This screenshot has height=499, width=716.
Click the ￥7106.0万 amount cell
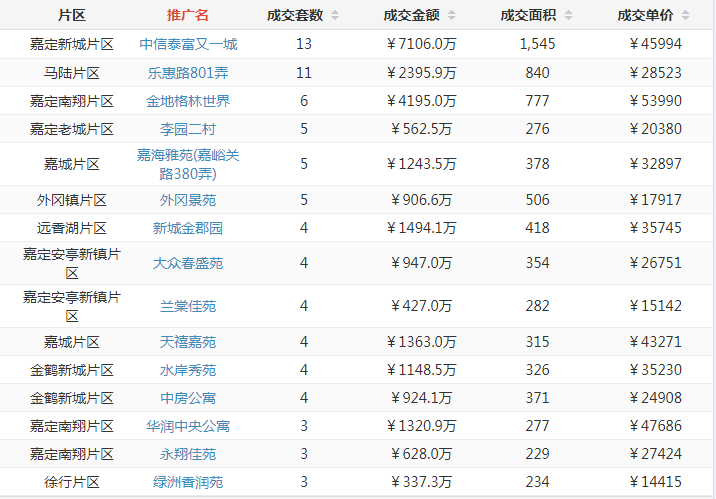421,44
